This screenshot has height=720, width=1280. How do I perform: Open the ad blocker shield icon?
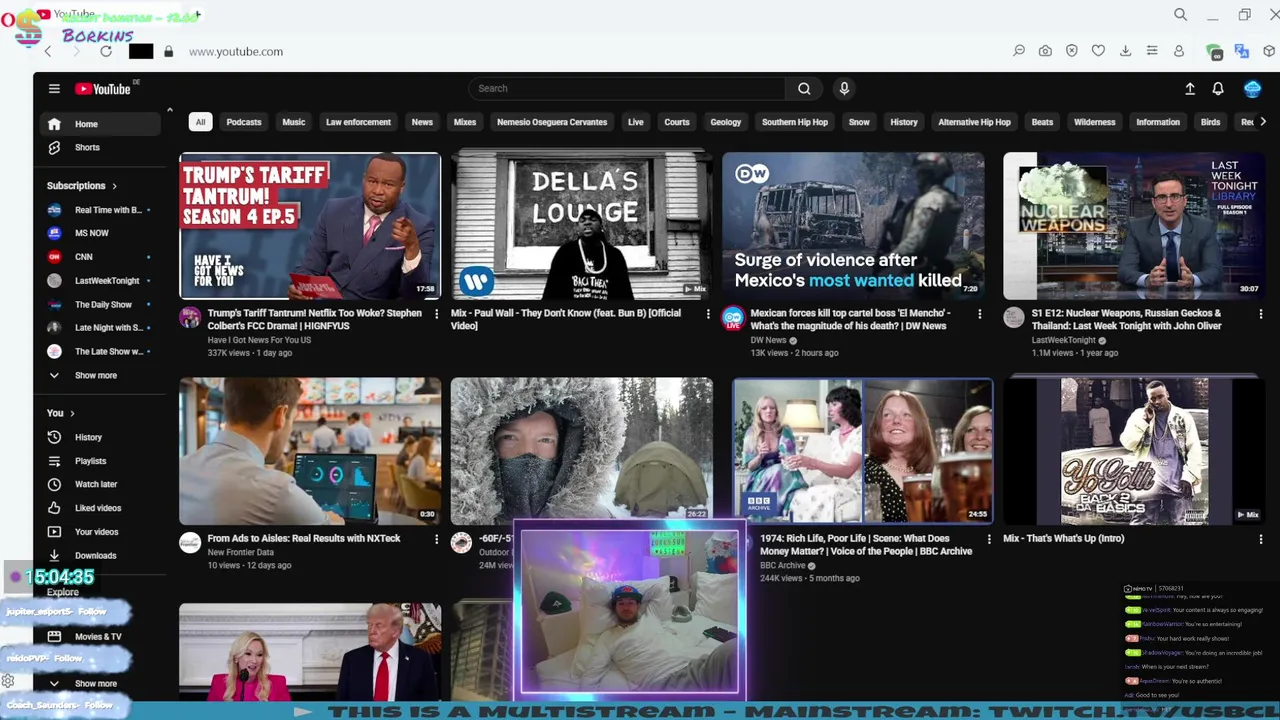tap(1072, 51)
